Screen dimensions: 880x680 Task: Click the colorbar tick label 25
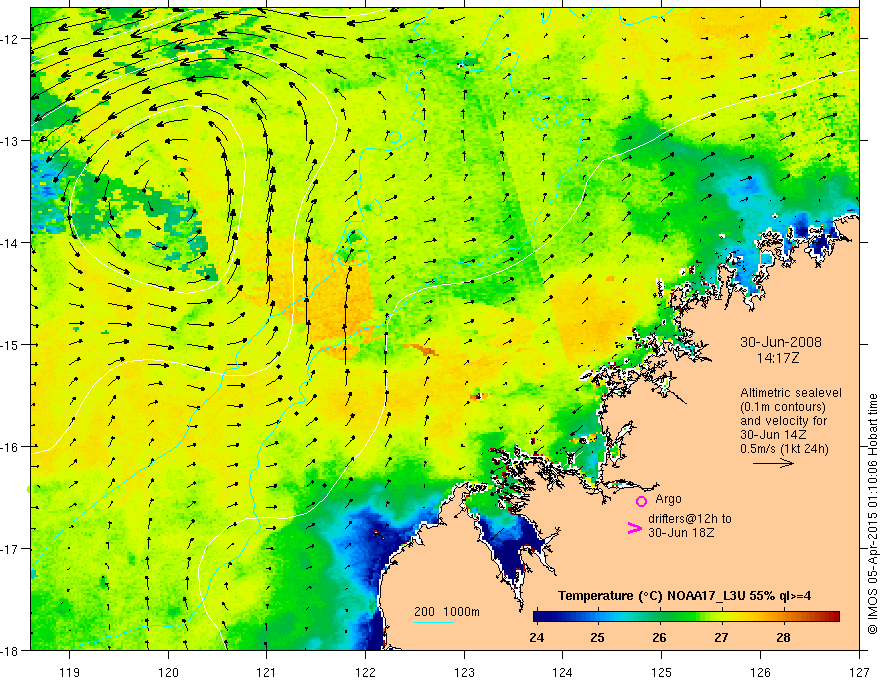(598, 637)
